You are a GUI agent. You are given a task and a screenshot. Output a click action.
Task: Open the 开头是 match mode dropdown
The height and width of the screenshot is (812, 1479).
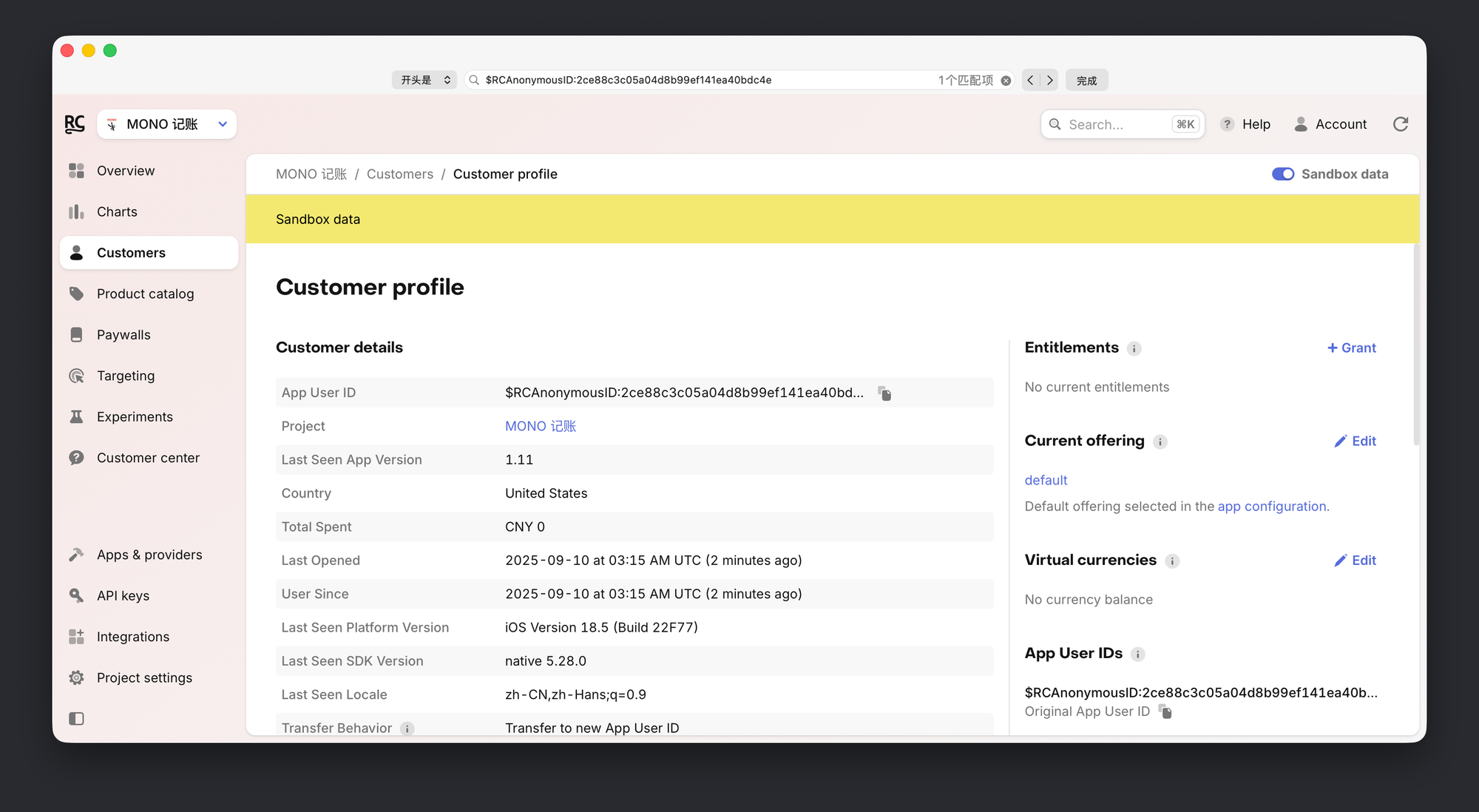pos(424,80)
